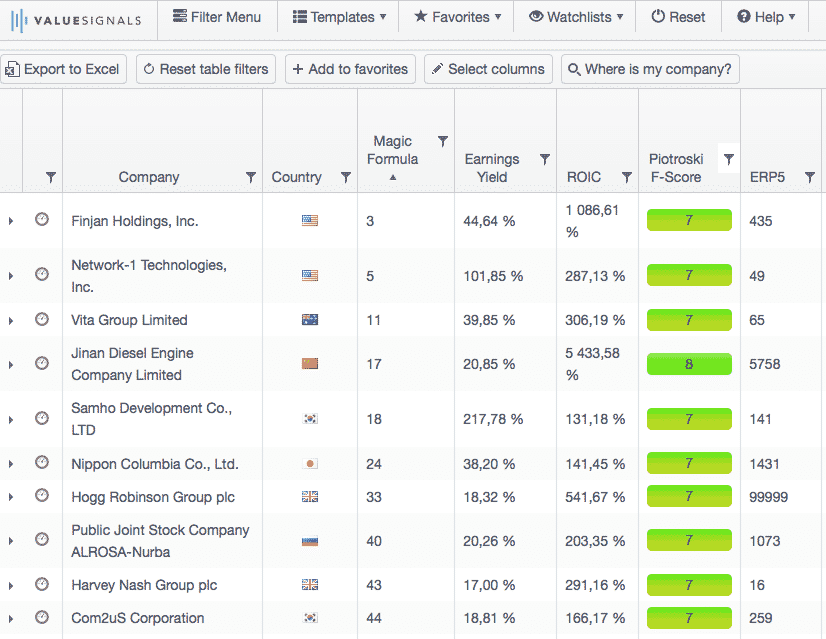Click the clock icon for Finjan Holdings
This screenshot has height=639, width=826.
42,219
